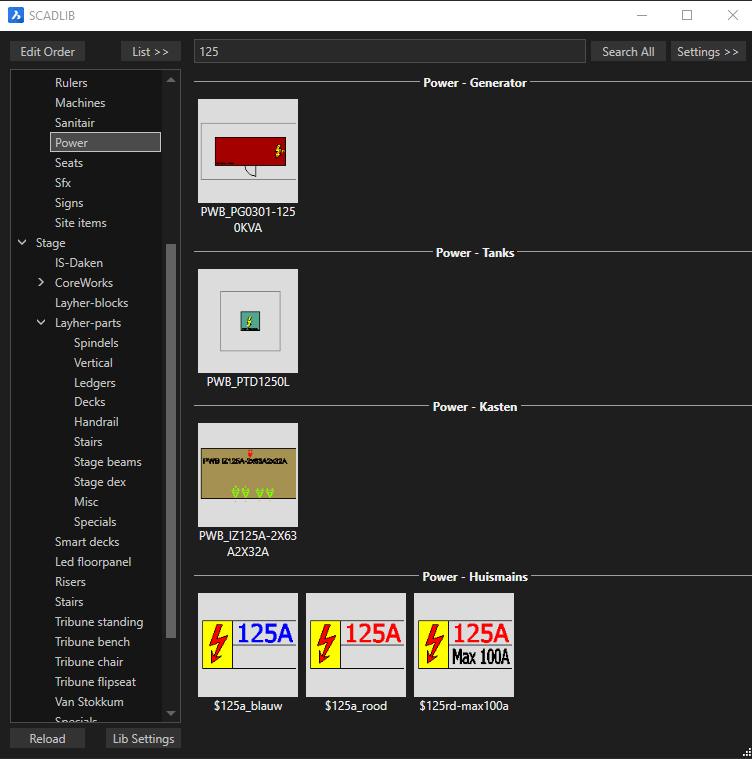Image resolution: width=752 pixels, height=759 pixels.
Task: Expand the CoreWorks tree node
Action: click(x=42, y=283)
